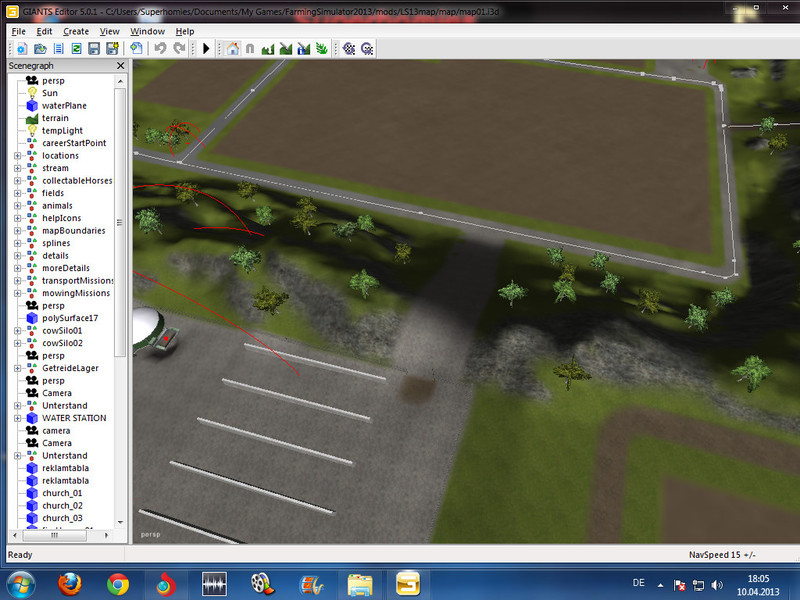Toggle the terrain sculpt mode icon

click(x=267, y=48)
